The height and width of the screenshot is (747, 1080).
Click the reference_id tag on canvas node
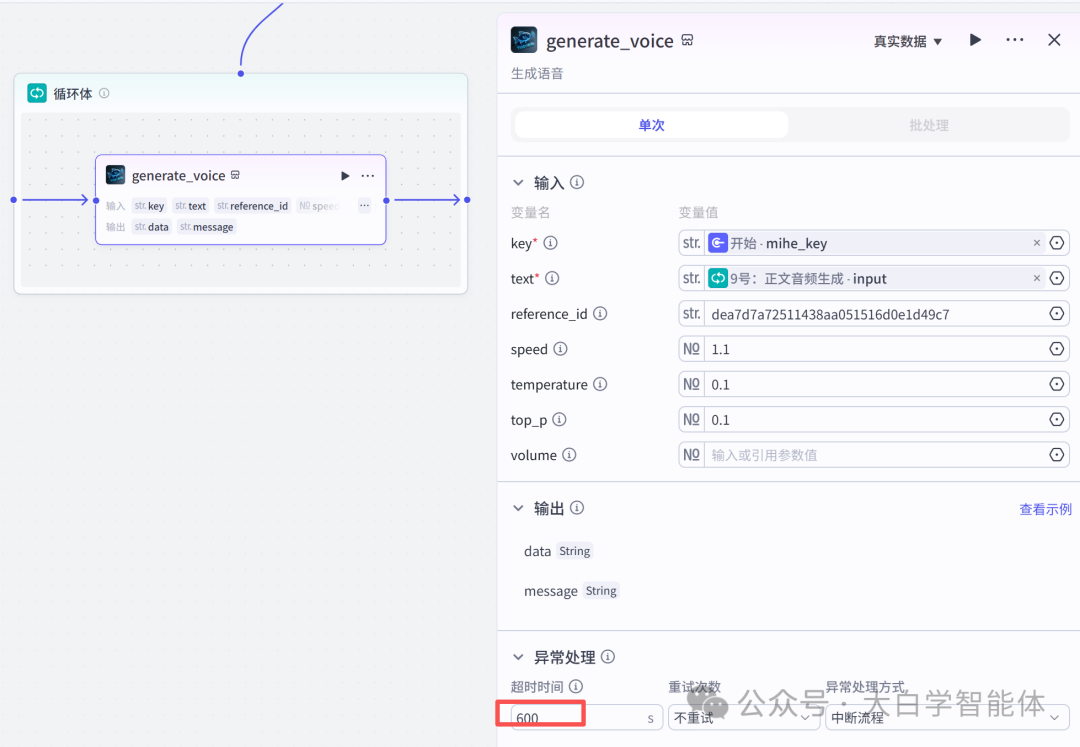(252, 206)
